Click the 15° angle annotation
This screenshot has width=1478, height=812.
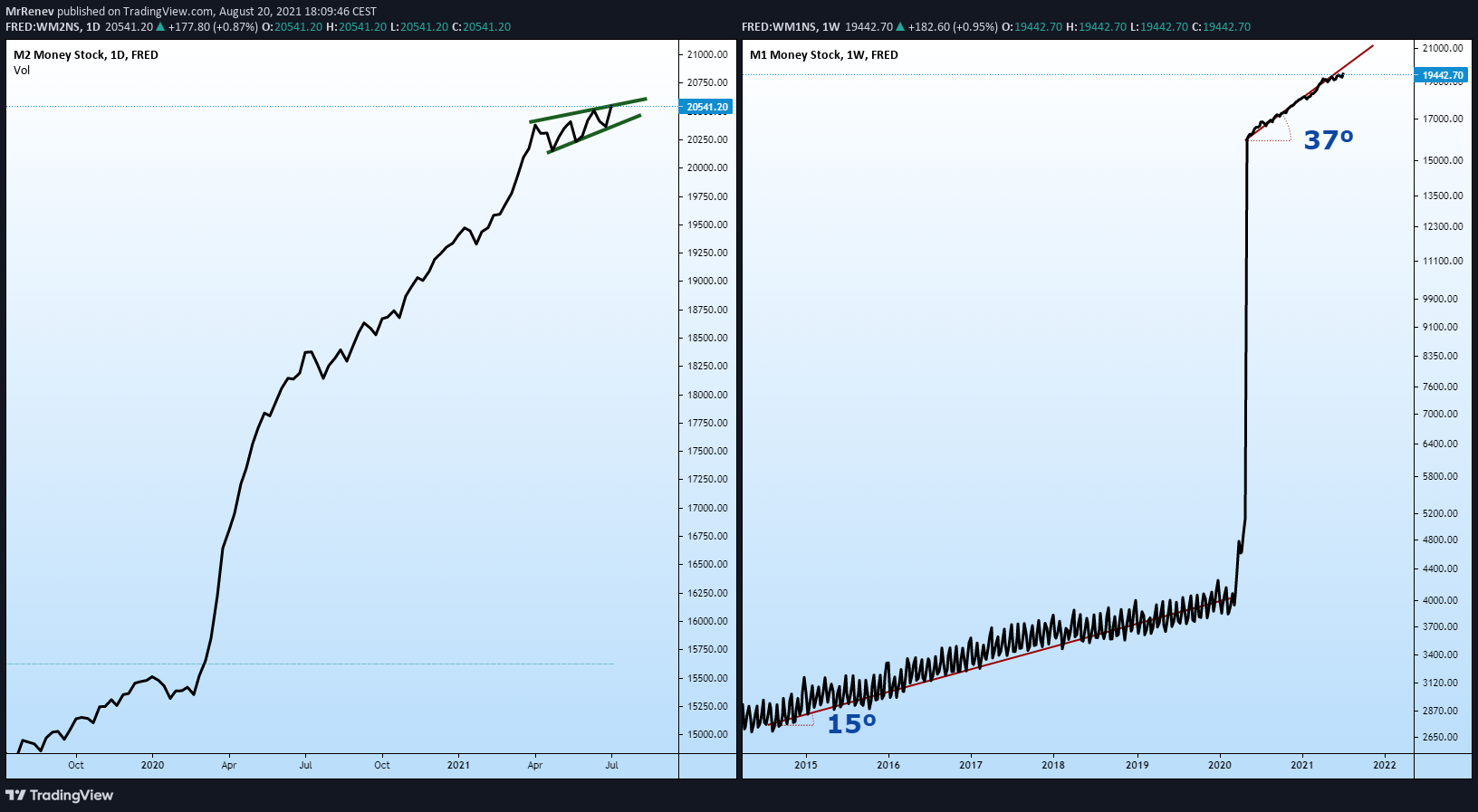(x=851, y=723)
